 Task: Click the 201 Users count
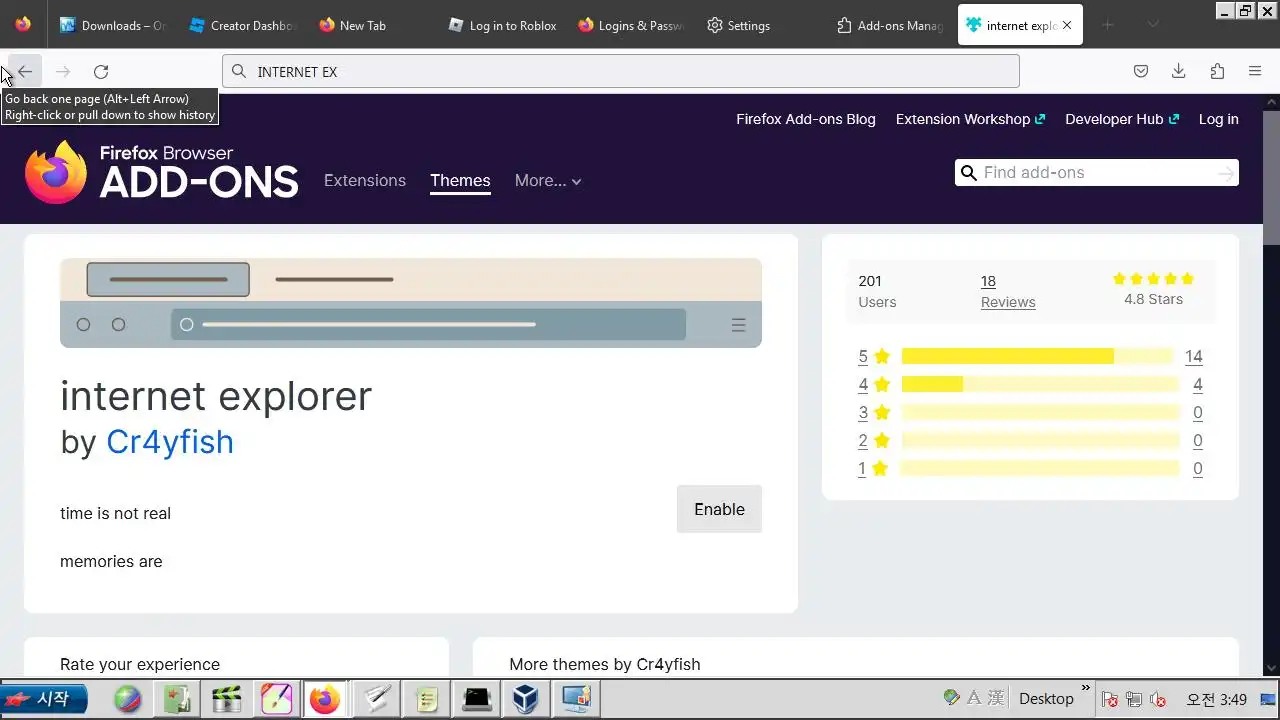pyautogui.click(x=877, y=291)
